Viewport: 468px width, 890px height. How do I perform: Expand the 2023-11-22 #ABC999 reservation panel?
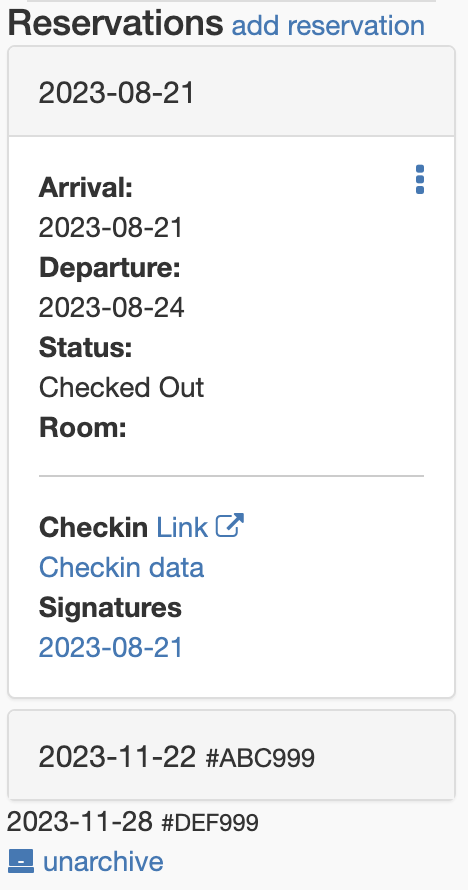231,755
